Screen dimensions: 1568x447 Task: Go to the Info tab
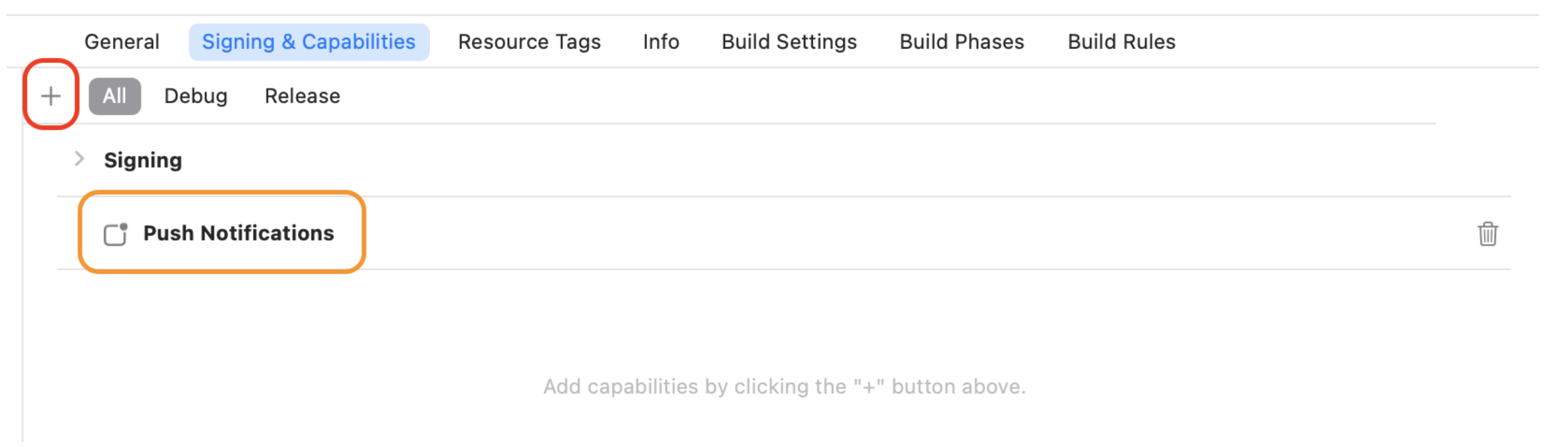pyautogui.click(x=660, y=42)
